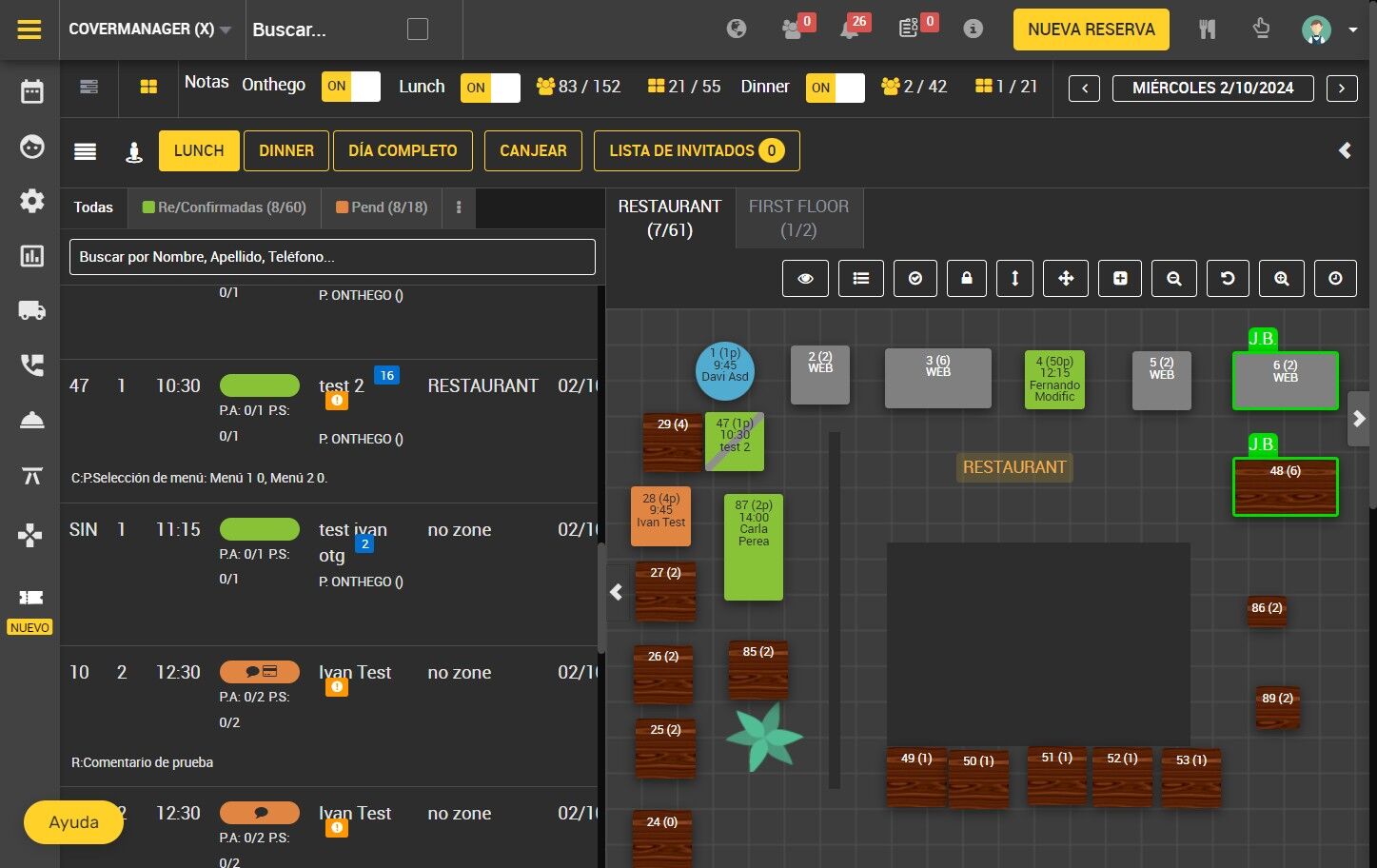Go to next day arrow
Image resolution: width=1377 pixels, height=868 pixels.
[1342, 89]
